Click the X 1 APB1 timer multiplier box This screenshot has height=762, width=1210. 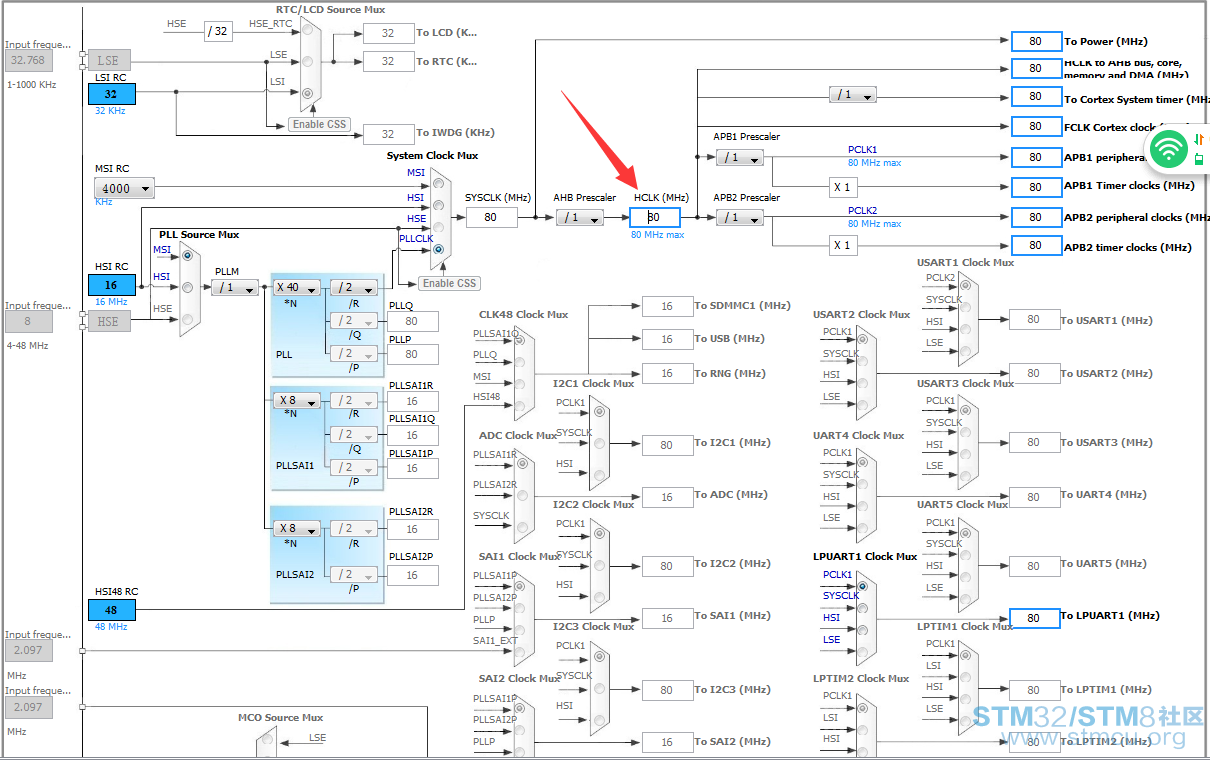[x=842, y=186]
